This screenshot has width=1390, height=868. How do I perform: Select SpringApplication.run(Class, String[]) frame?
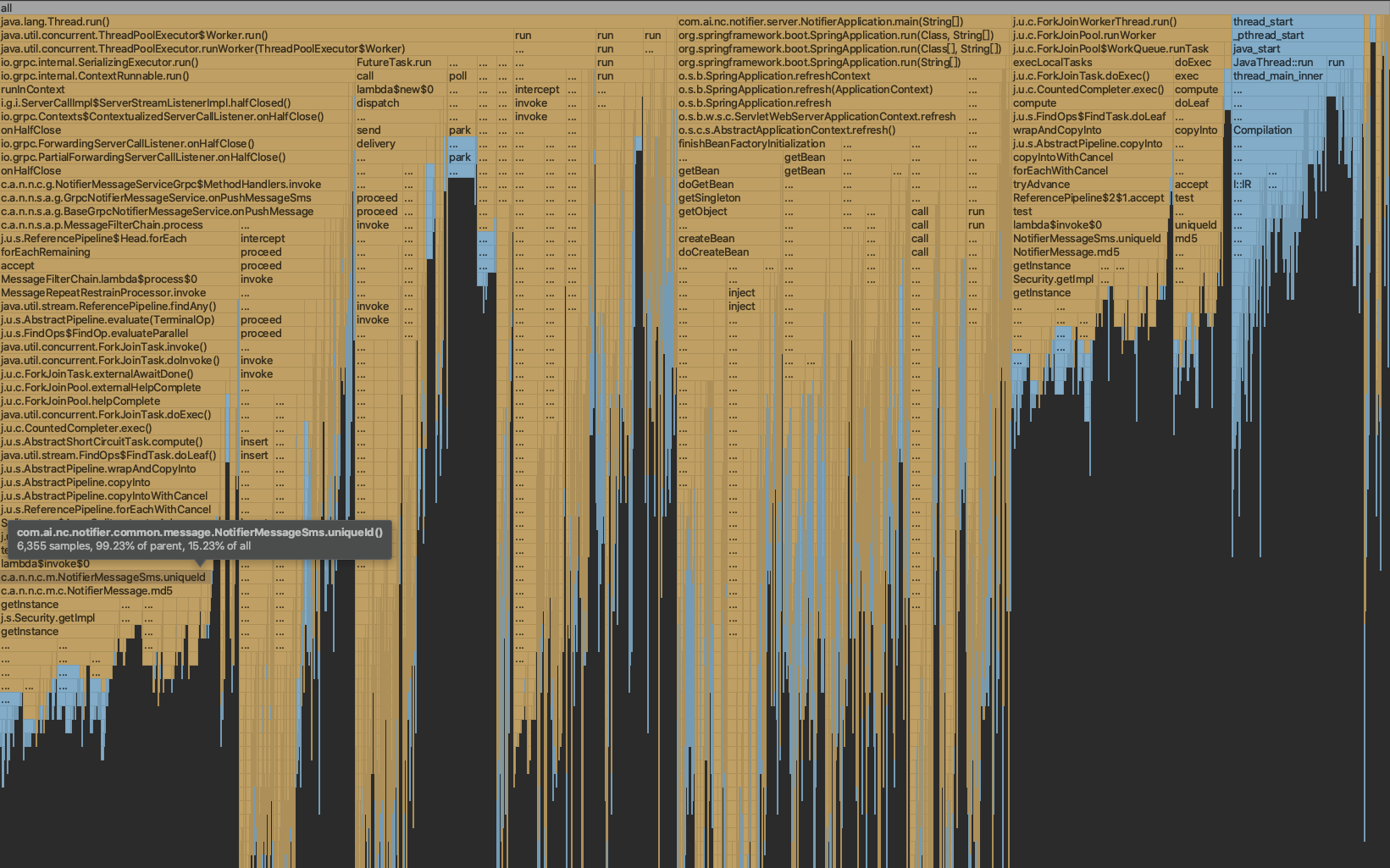[x=844, y=35]
